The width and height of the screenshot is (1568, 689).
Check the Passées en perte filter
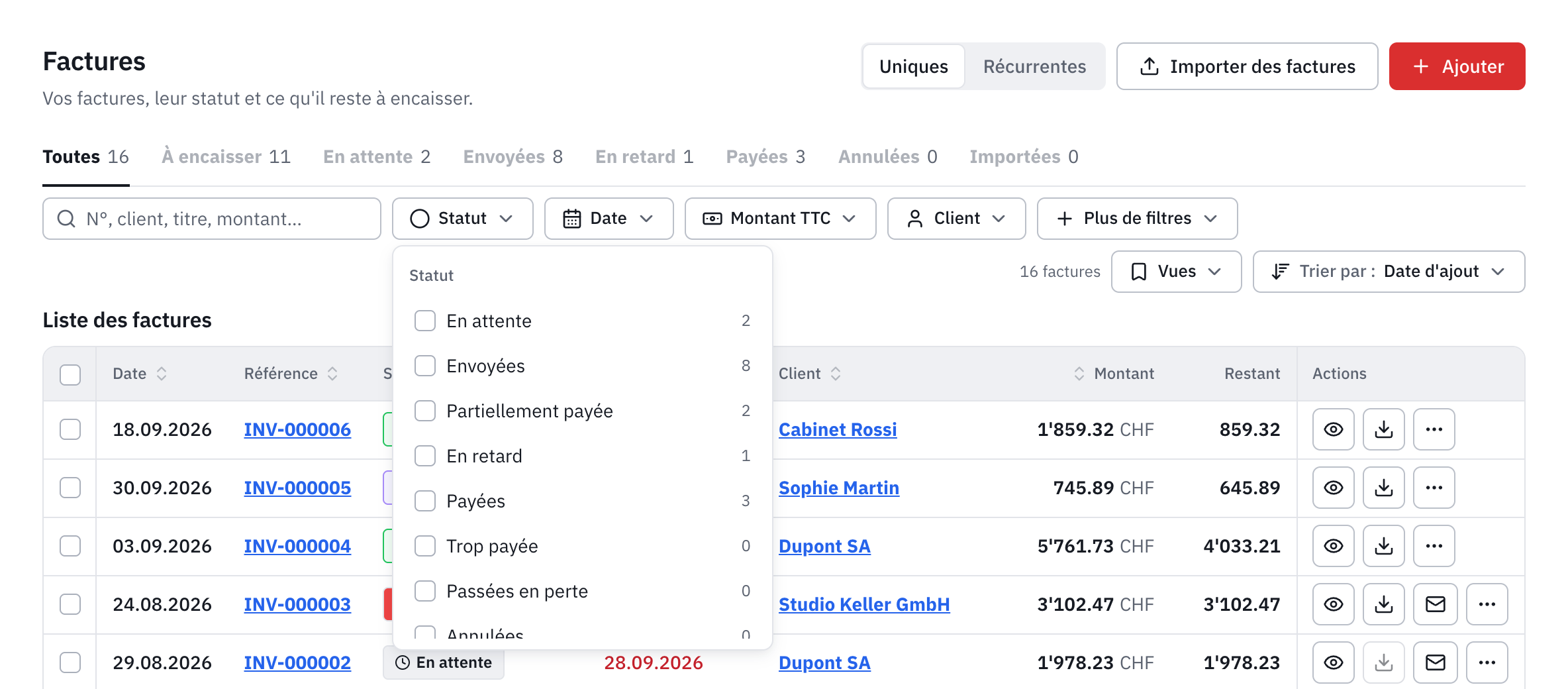click(x=425, y=591)
